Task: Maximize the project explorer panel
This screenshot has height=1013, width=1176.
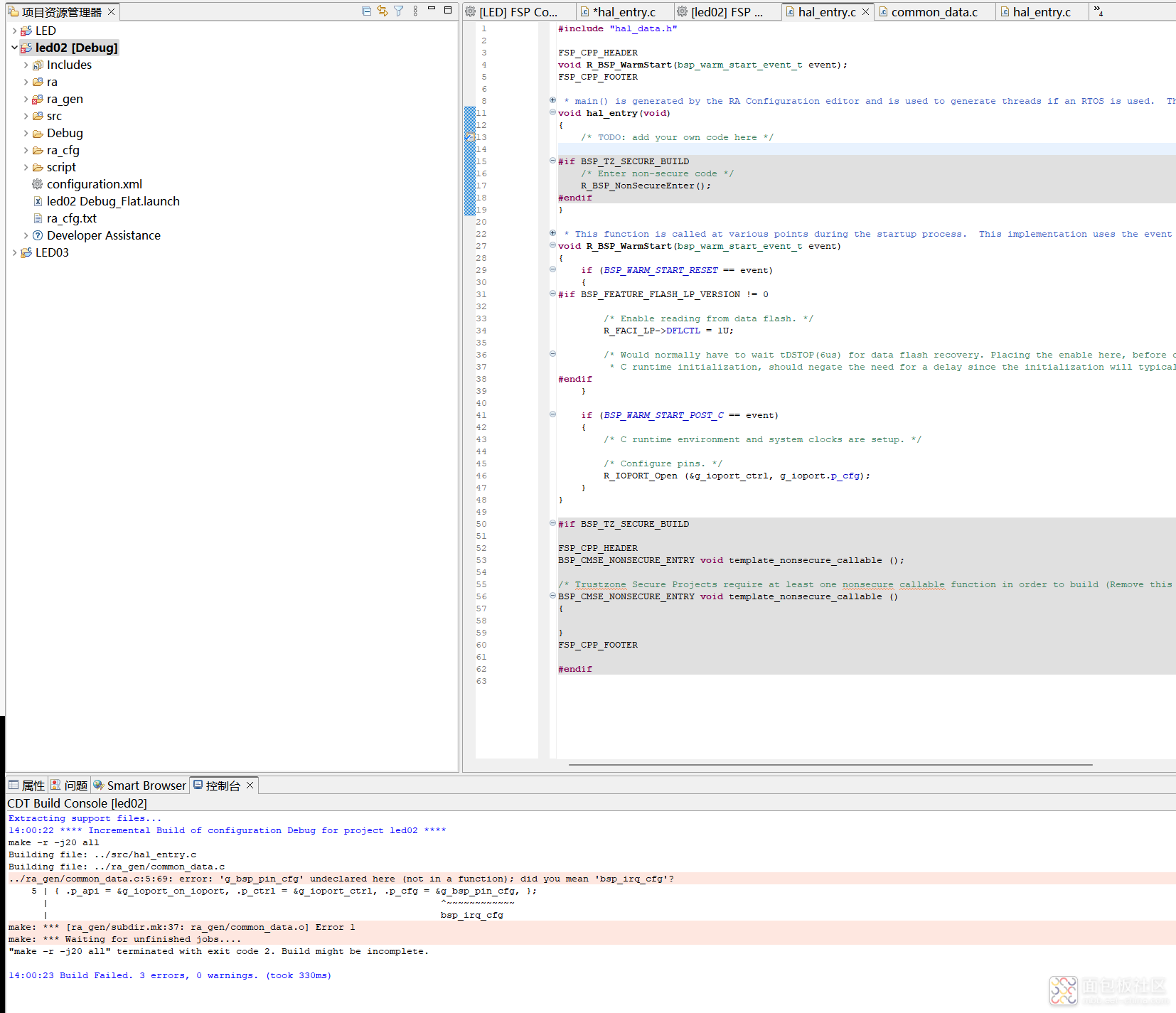Action: click(x=448, y=10)
